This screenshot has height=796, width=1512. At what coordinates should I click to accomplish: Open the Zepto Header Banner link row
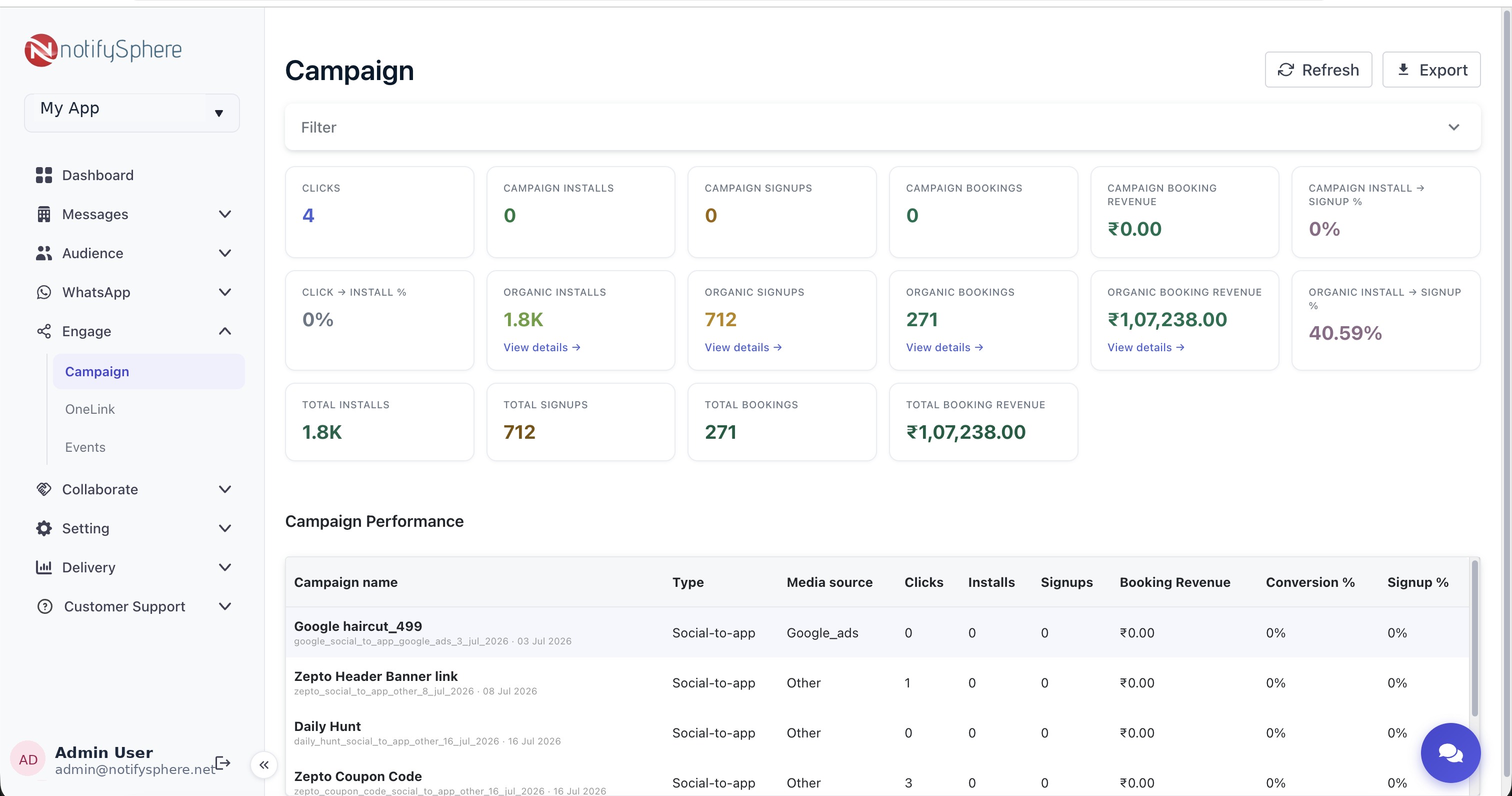877,682
